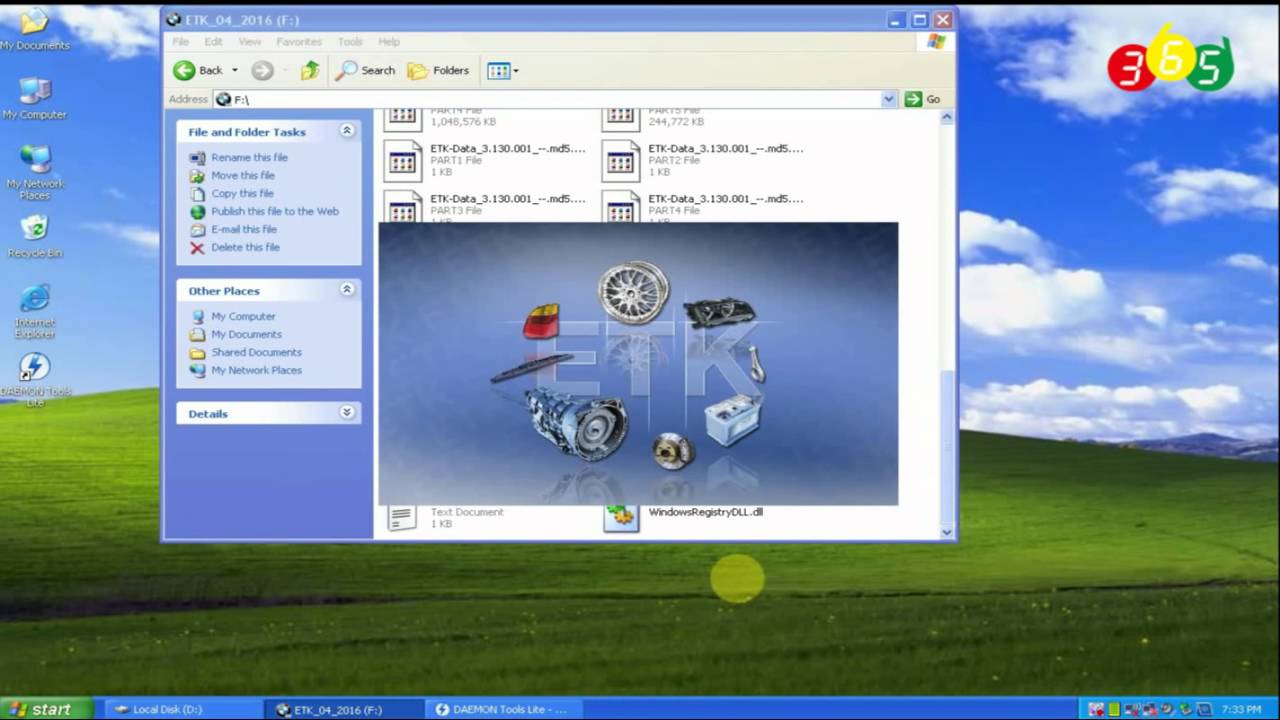Screen dimensions: 1280x720
Task: Open the Back history dropdown arrow
Action: tap(235, 70)
